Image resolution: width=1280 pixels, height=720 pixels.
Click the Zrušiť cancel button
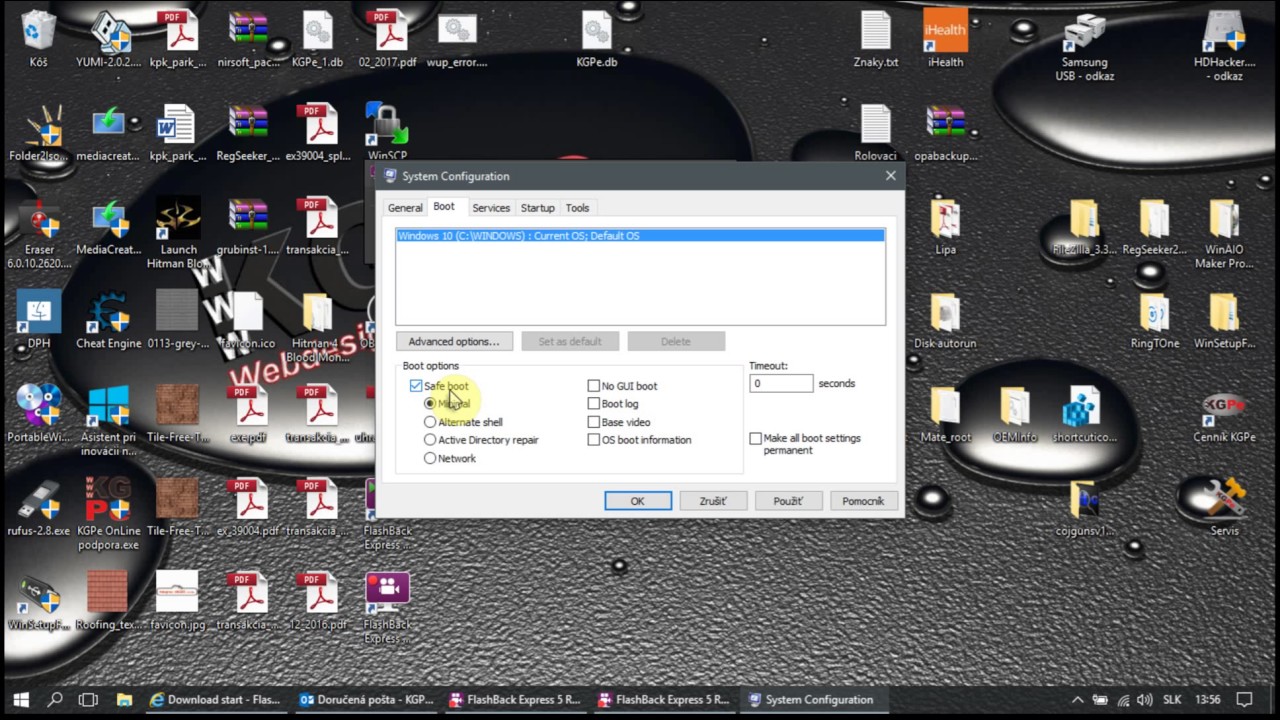pyautogui.click(x=713, y=501)
